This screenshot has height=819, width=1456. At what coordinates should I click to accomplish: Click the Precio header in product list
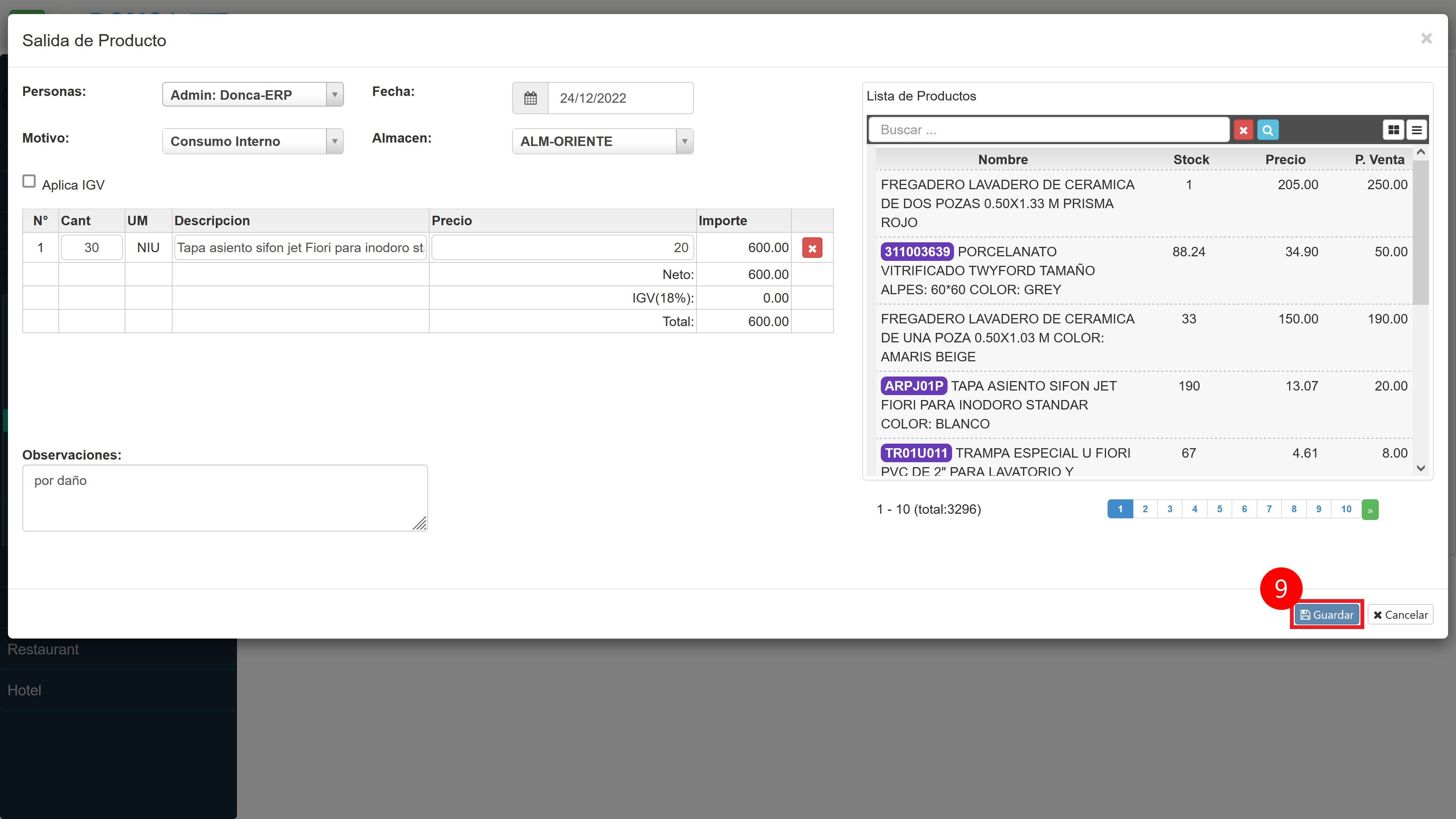pyautogui.click(x=1285, y=159)
